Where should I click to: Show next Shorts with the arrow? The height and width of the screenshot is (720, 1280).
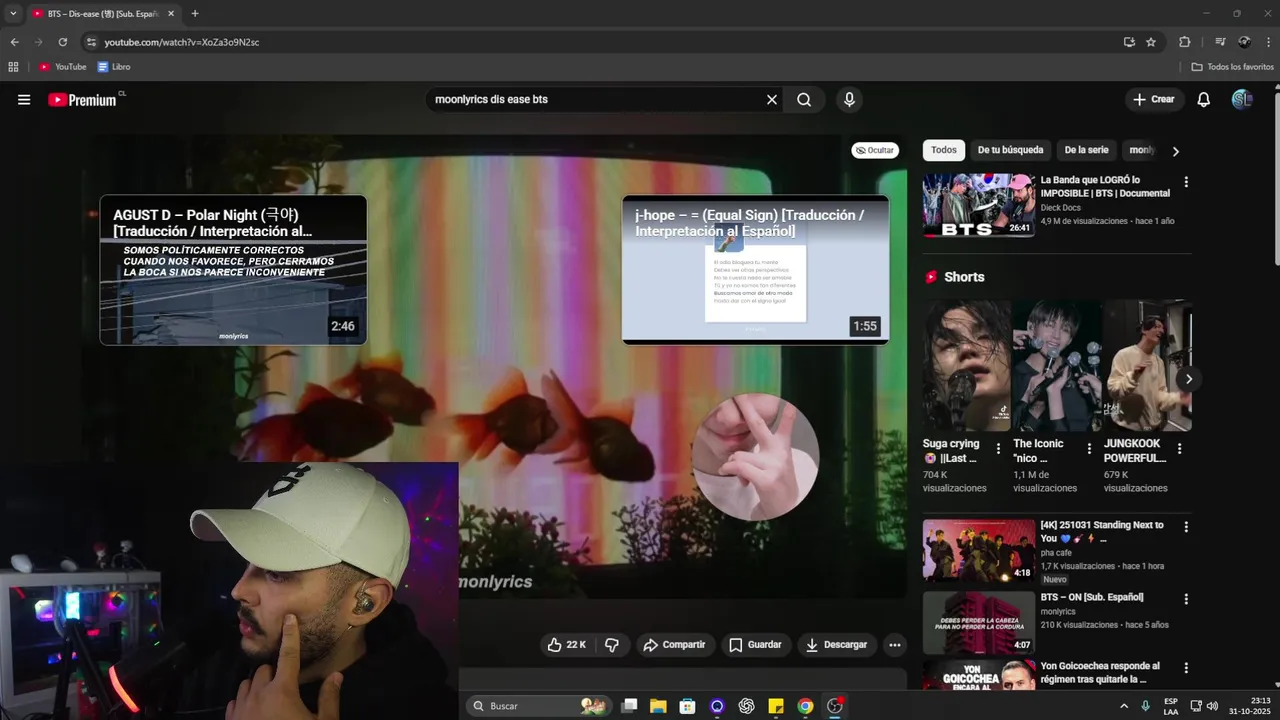pyautogui.click(x=1188, y=379)
